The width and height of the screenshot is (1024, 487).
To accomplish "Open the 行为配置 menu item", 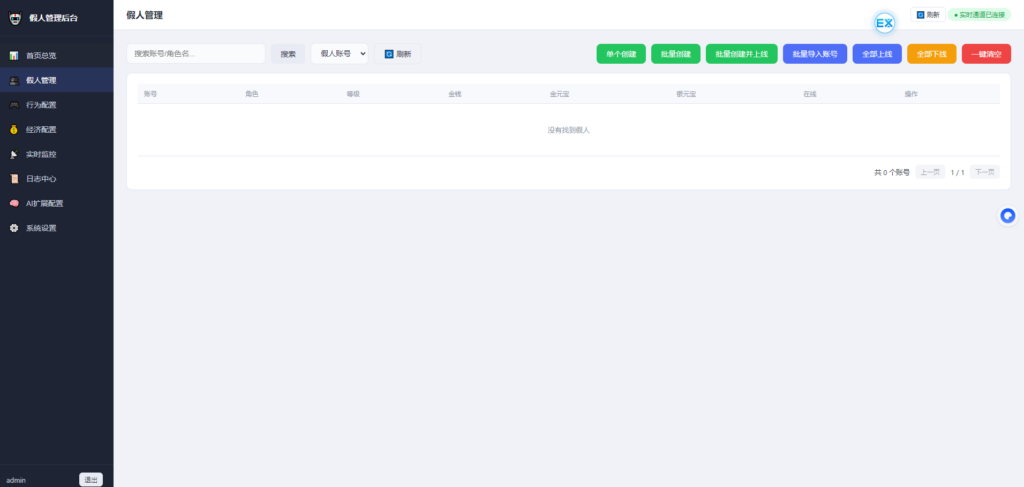I will [x=57, y=105].
